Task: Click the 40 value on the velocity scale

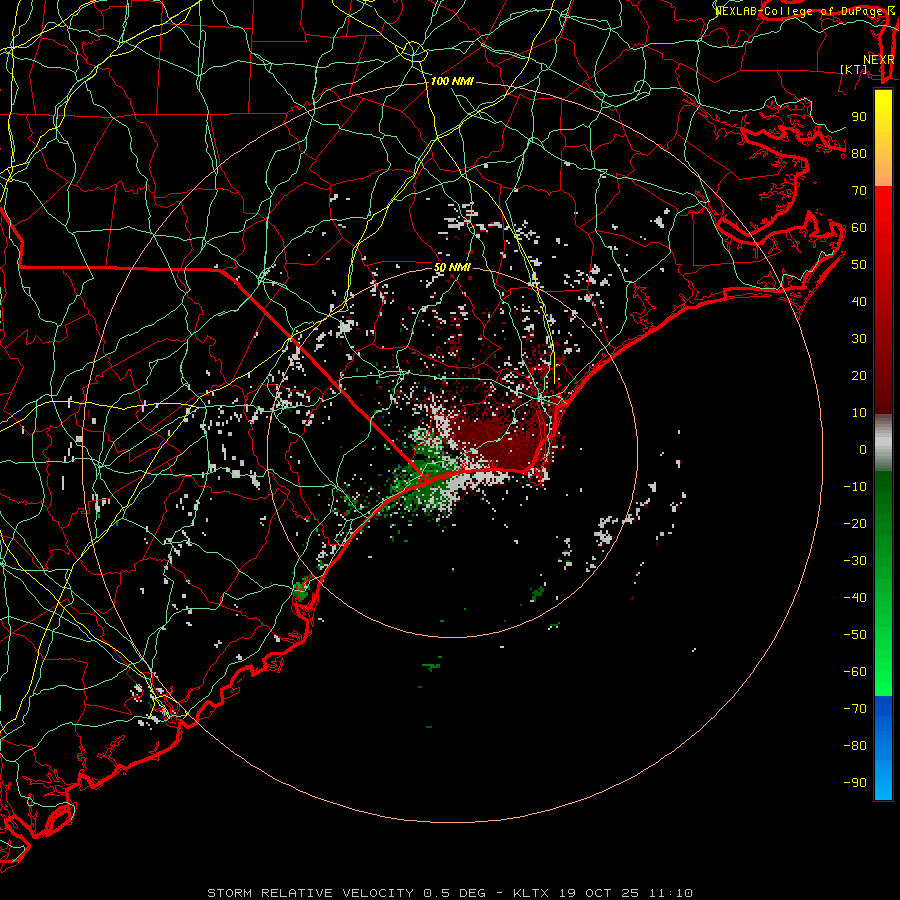Action: (859, 301)
